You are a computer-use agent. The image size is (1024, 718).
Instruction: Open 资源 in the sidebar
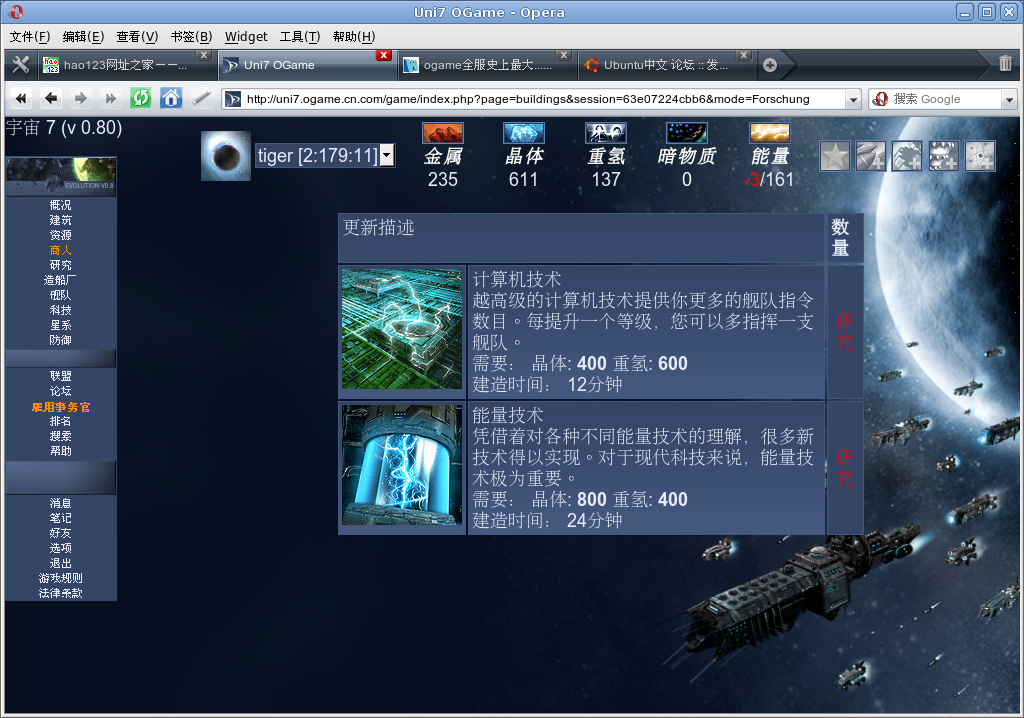pyautogui.click(x=61, y=235)
